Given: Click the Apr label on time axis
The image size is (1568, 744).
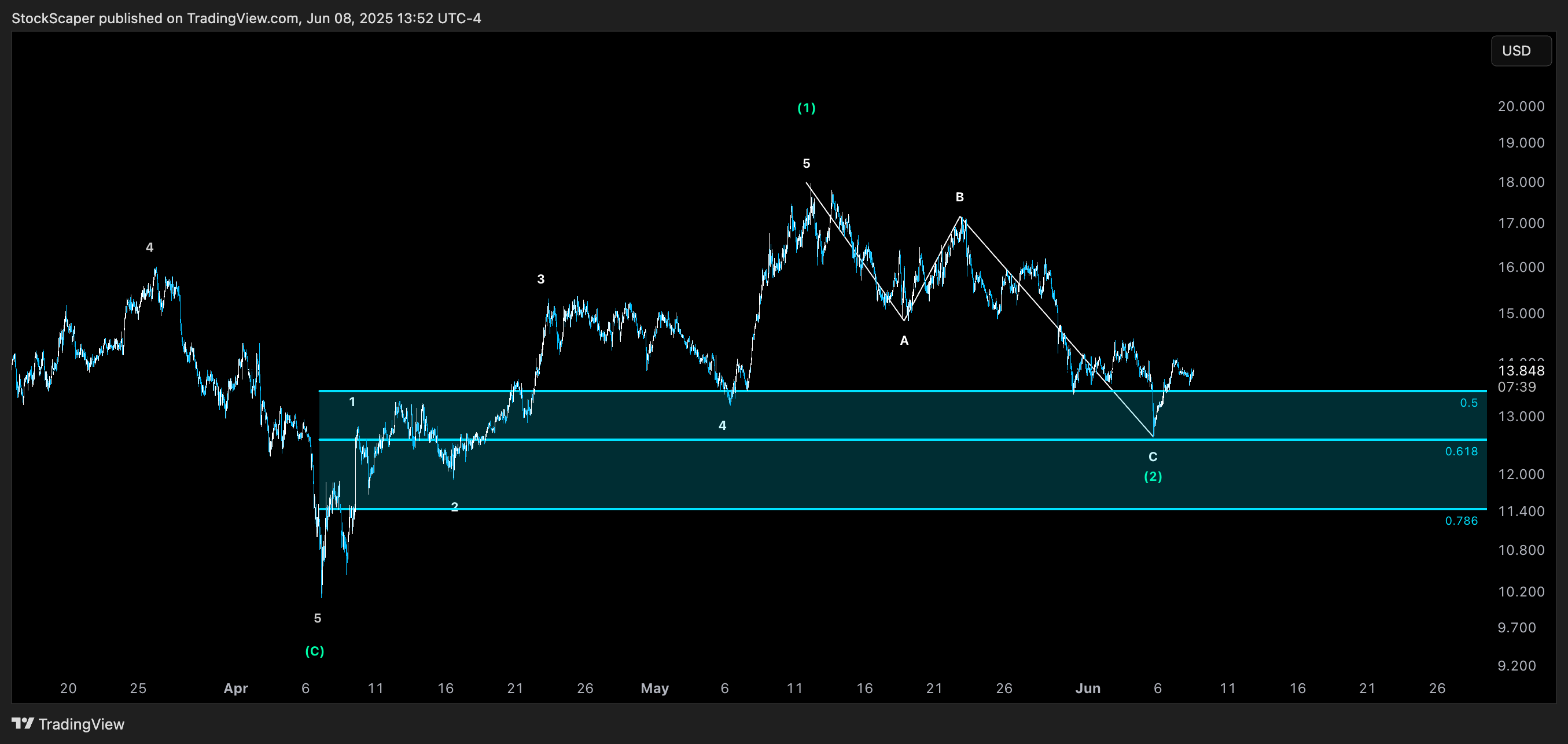Looking at the screenshot, I should 235,688.
